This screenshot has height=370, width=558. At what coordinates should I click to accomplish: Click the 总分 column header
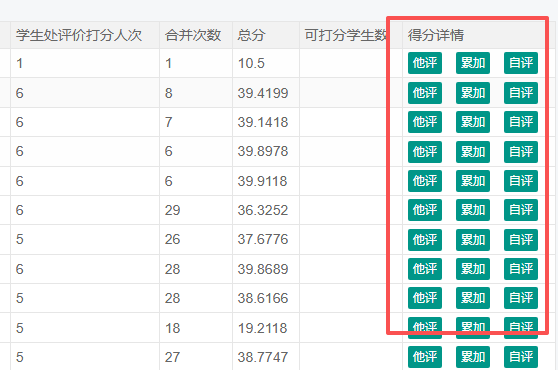tap(266, 35)
